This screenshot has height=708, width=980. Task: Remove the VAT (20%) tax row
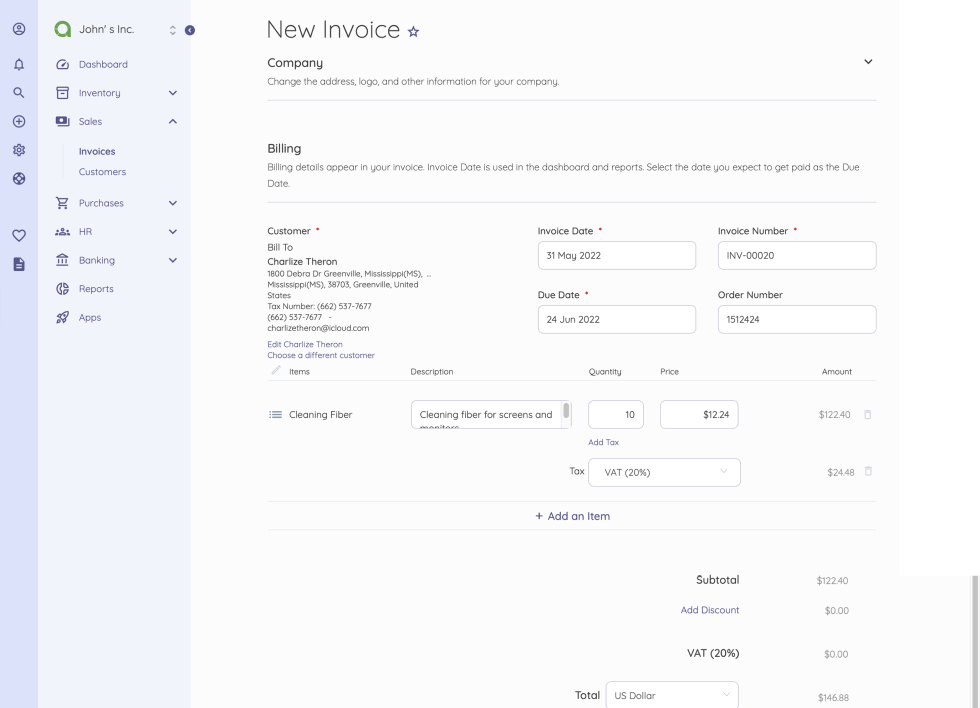pos(868,472)
